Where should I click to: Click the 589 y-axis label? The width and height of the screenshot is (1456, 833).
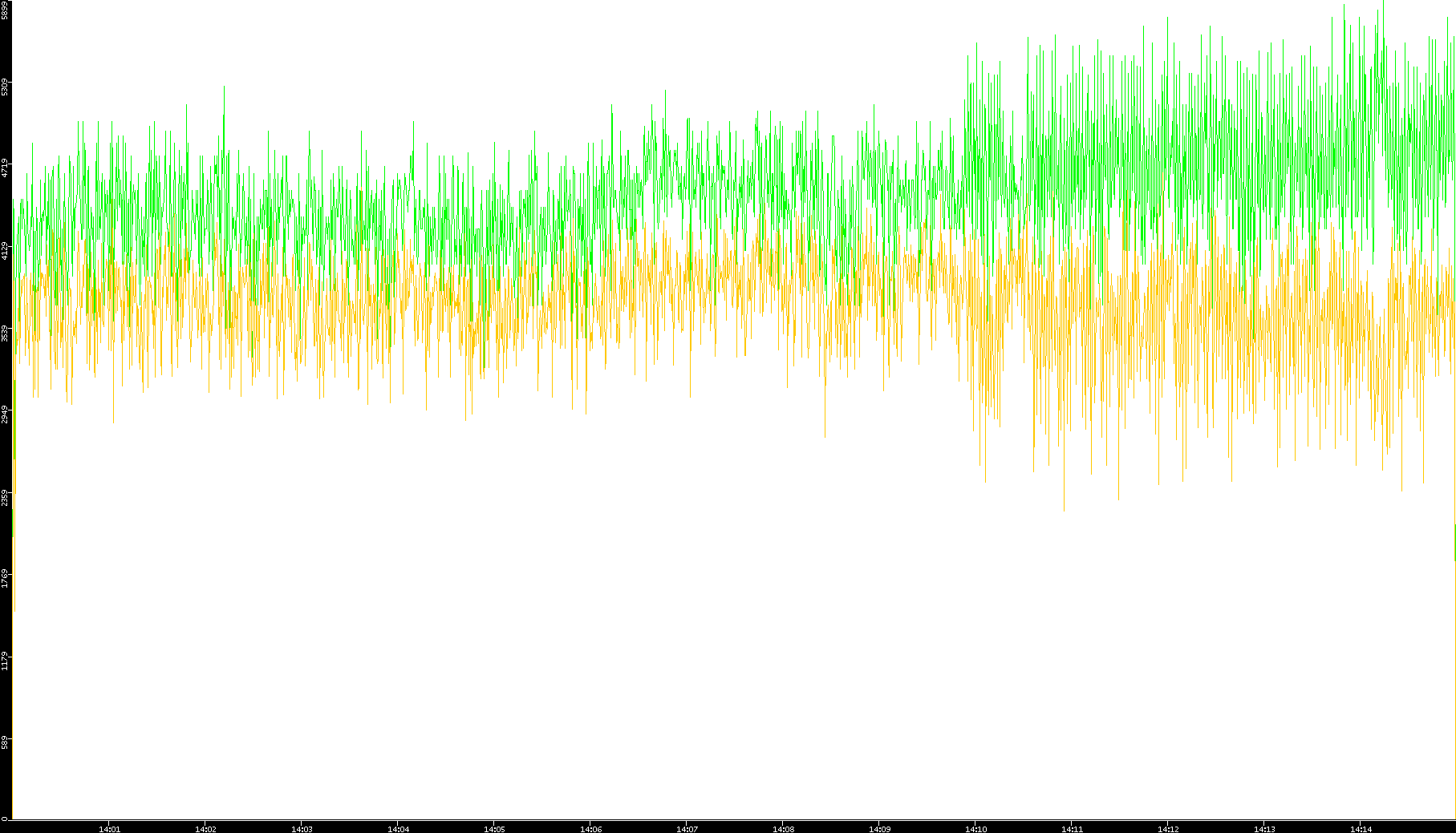point(5,743)
